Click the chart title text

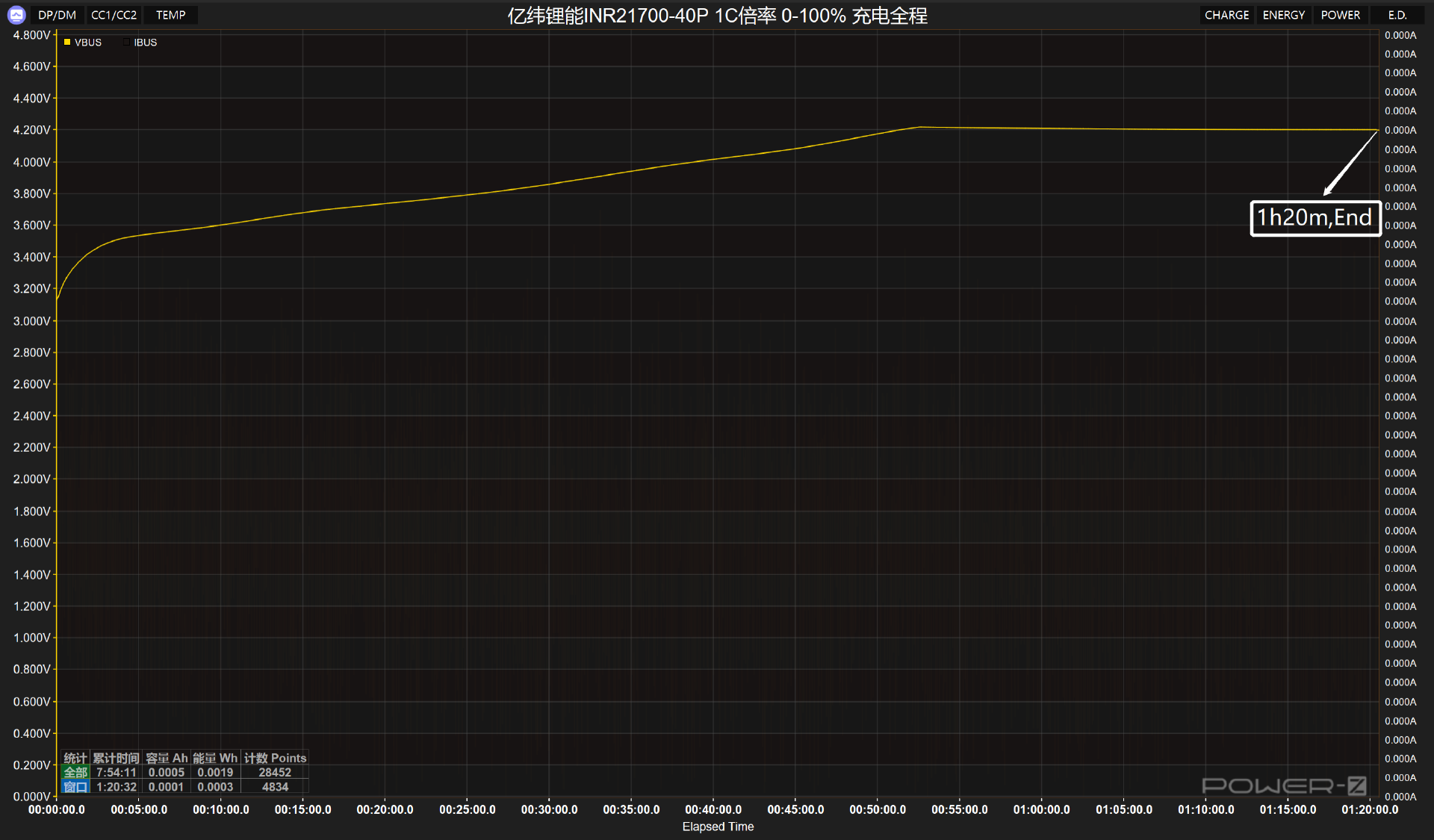point(717,16)
